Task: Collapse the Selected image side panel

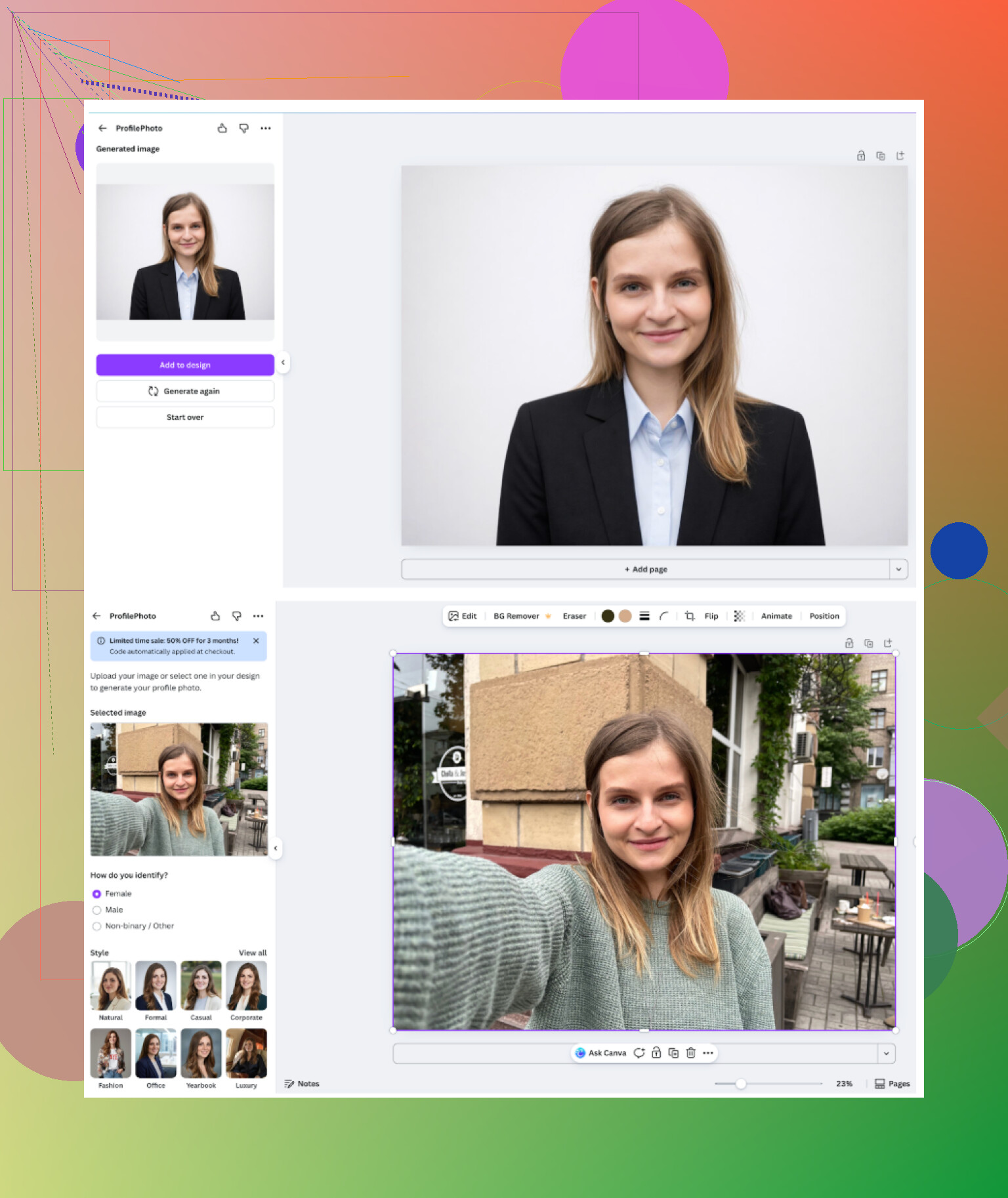Action: pos(276,848)
